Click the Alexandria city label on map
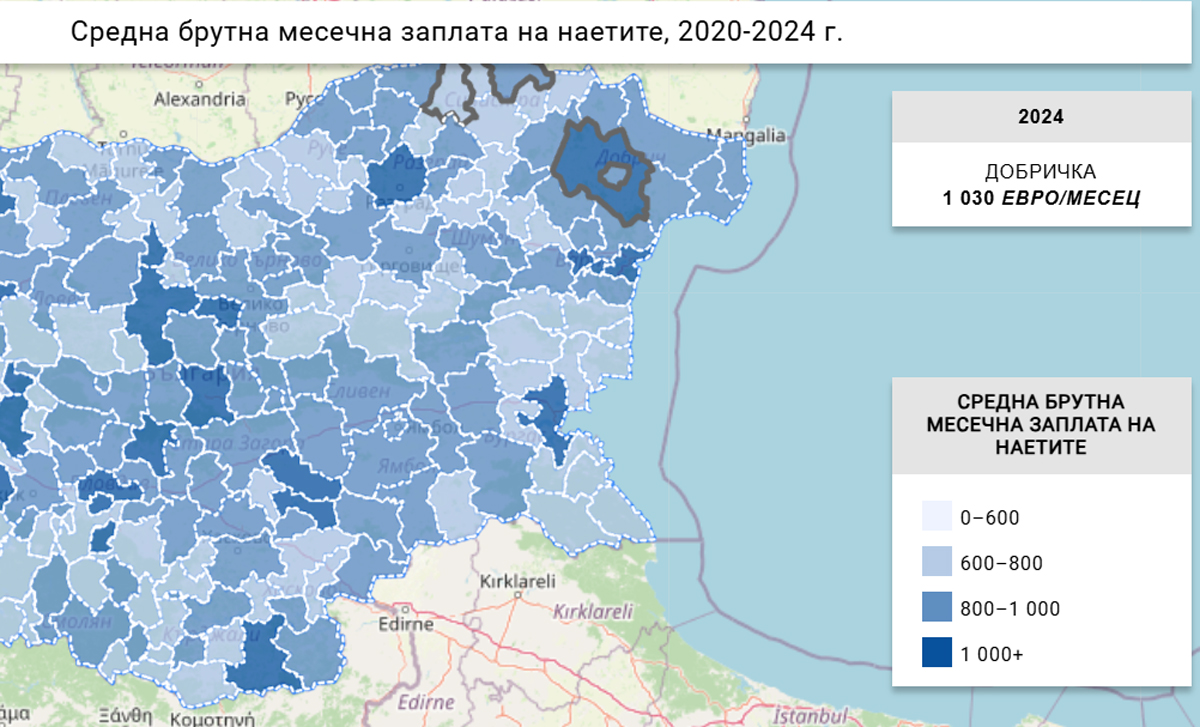The image size is (1200, 727). tap(200, 99)
